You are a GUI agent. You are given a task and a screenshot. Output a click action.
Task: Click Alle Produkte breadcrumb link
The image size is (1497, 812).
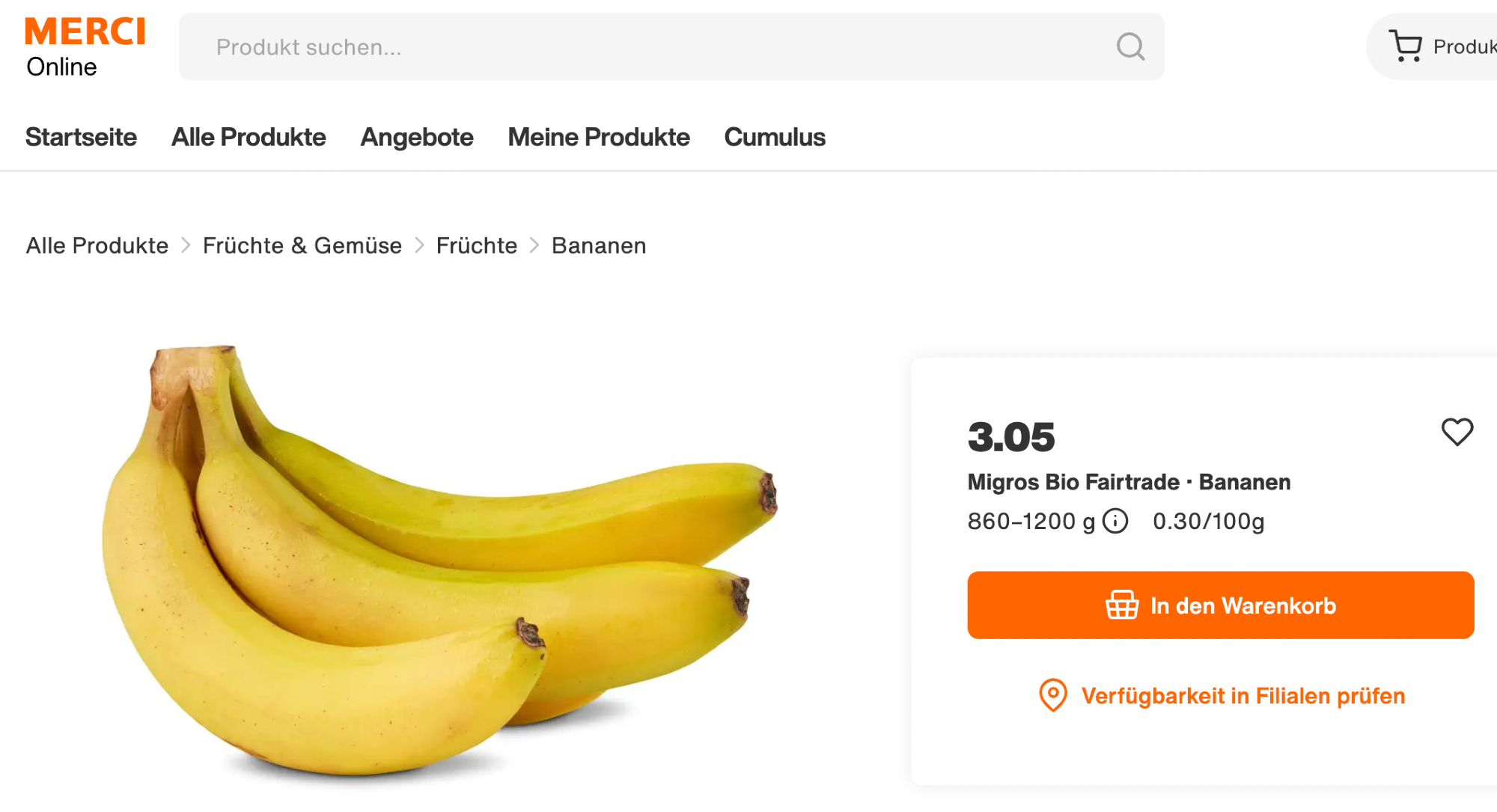point(97,245)
